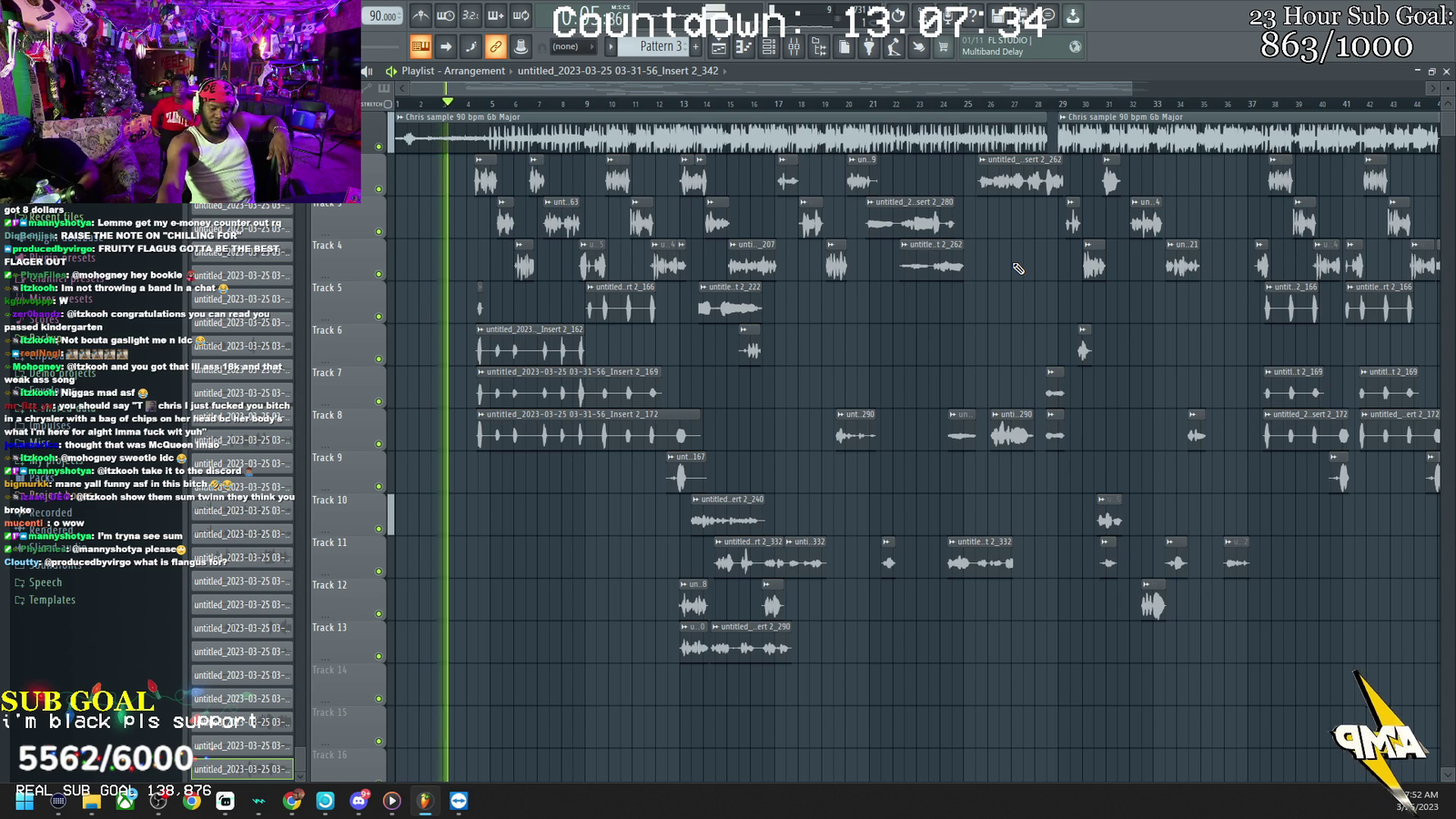Open the Mixer view icon
The width and height of the screenshot is (1456, 819).
click(794, 47)
